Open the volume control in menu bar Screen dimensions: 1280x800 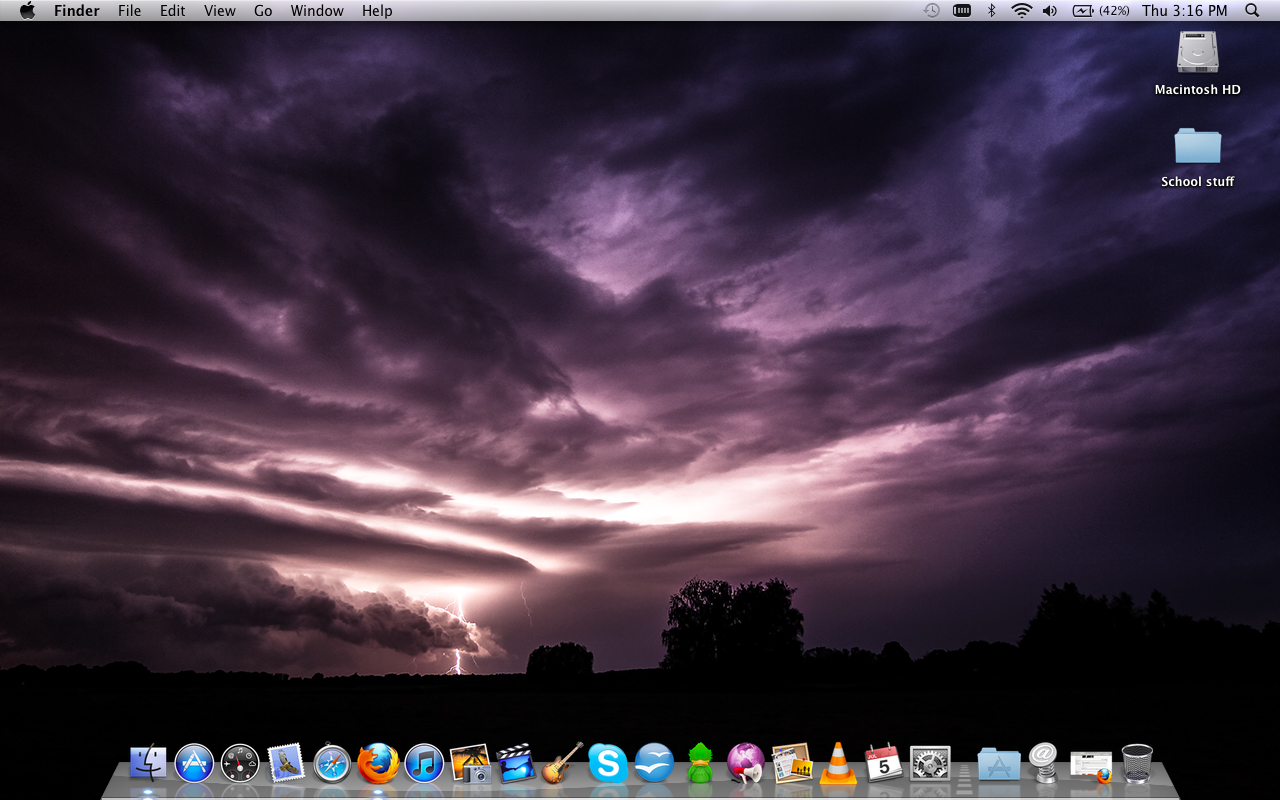point(1050,11)
